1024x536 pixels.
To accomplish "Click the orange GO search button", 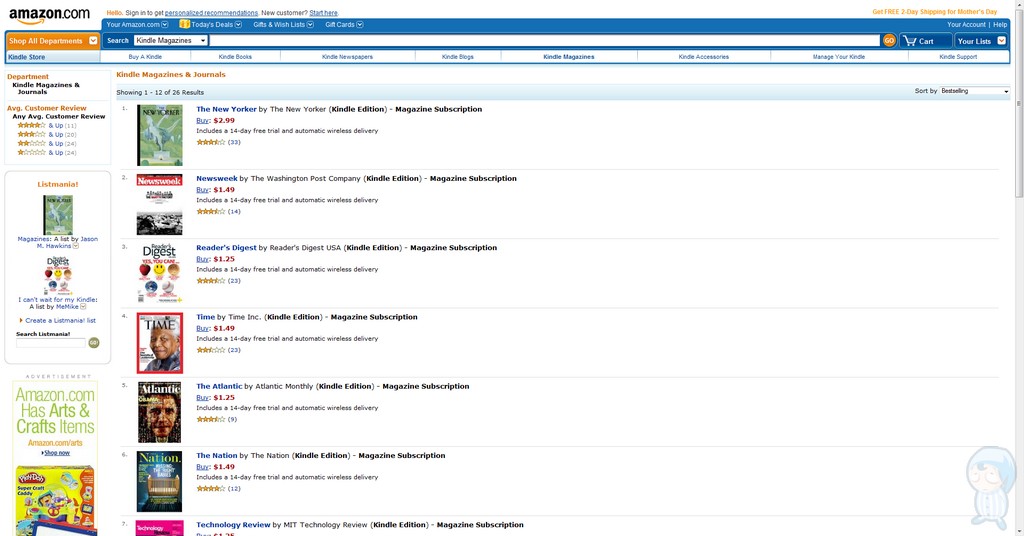I will point(889,40).
